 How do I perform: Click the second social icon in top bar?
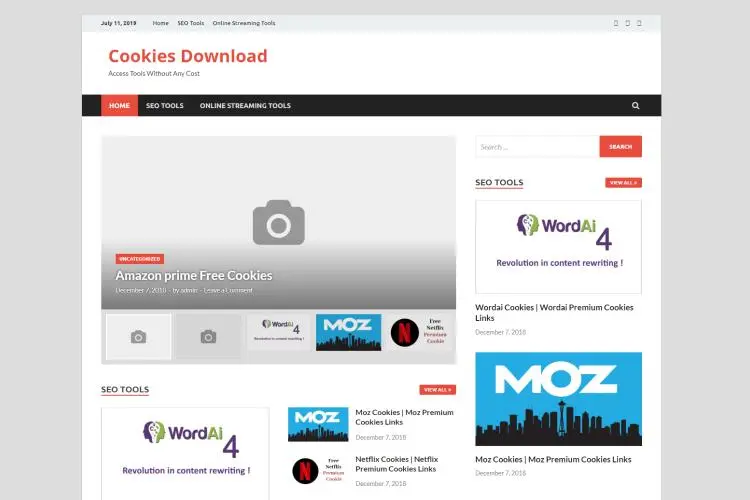click(x=628, y=23)
